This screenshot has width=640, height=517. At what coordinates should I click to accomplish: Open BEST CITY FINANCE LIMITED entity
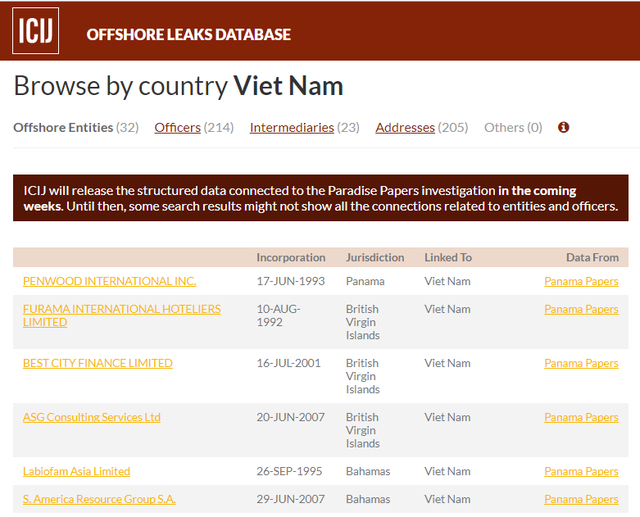click(x=97, y=364)
